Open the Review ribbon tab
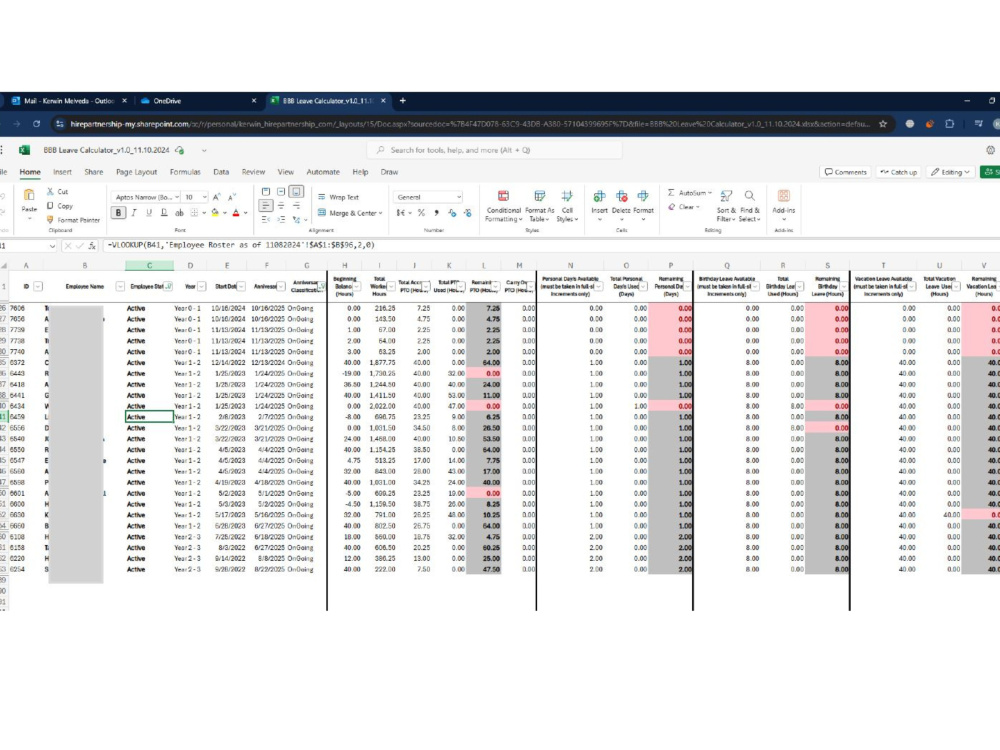The image size is (1000, 750). (253, 172)
